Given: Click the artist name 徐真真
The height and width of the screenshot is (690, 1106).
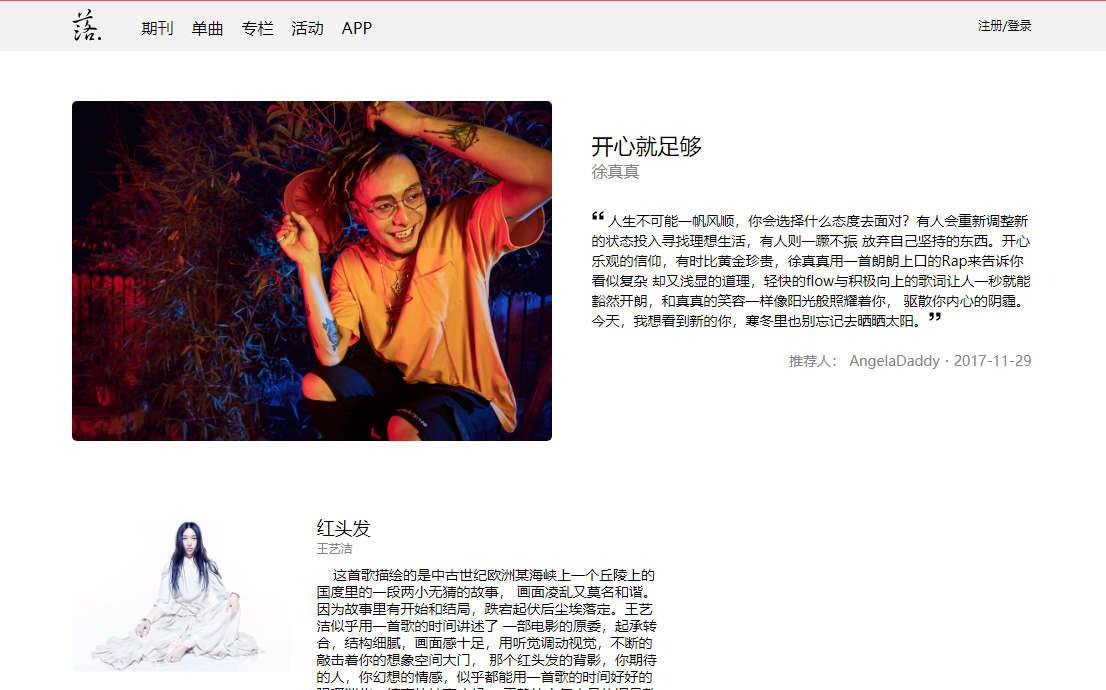Looking at the screenshot, I should click(615, 171).
